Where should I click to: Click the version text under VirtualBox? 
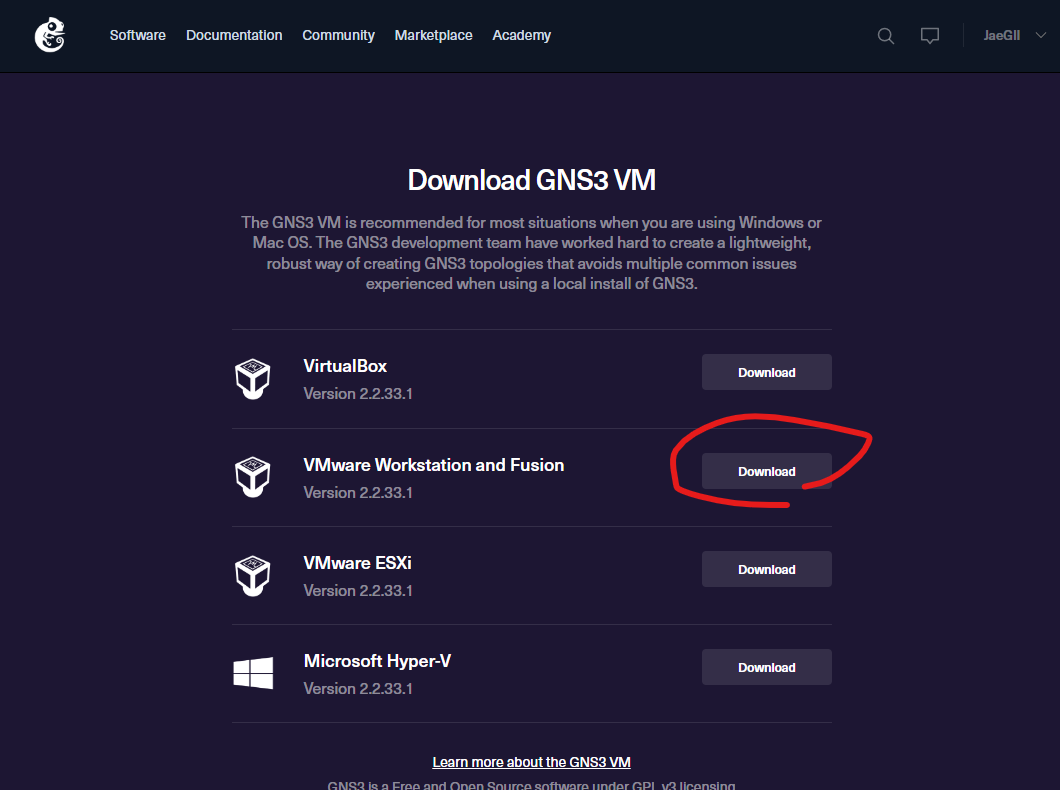click(x=358, y=393)
